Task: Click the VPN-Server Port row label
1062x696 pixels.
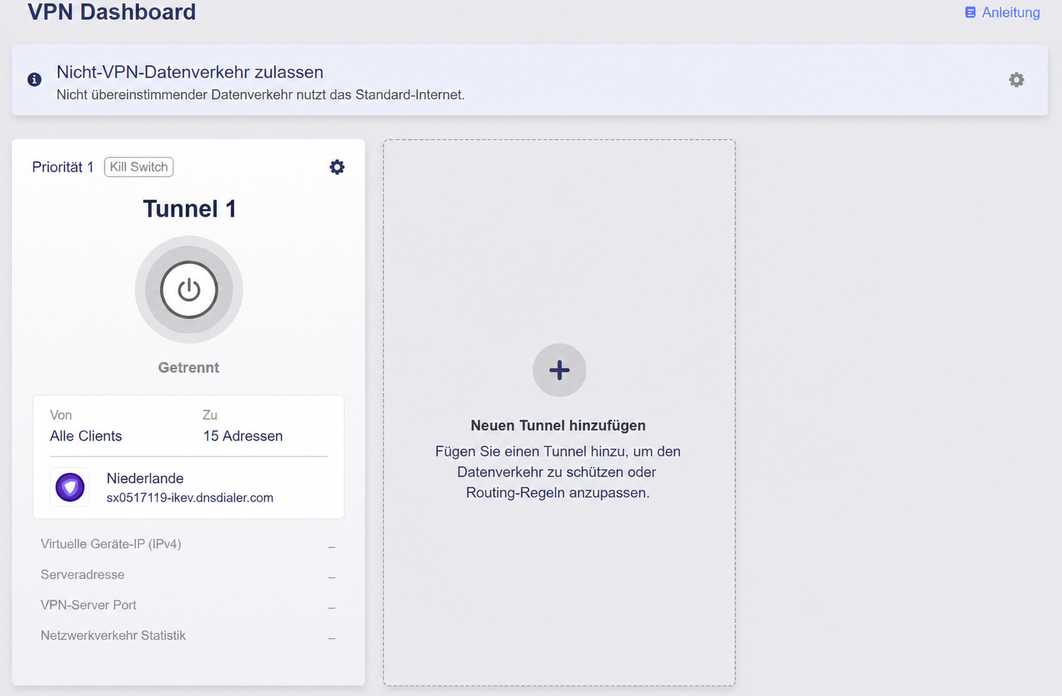Action: click(x=89, y=605)
